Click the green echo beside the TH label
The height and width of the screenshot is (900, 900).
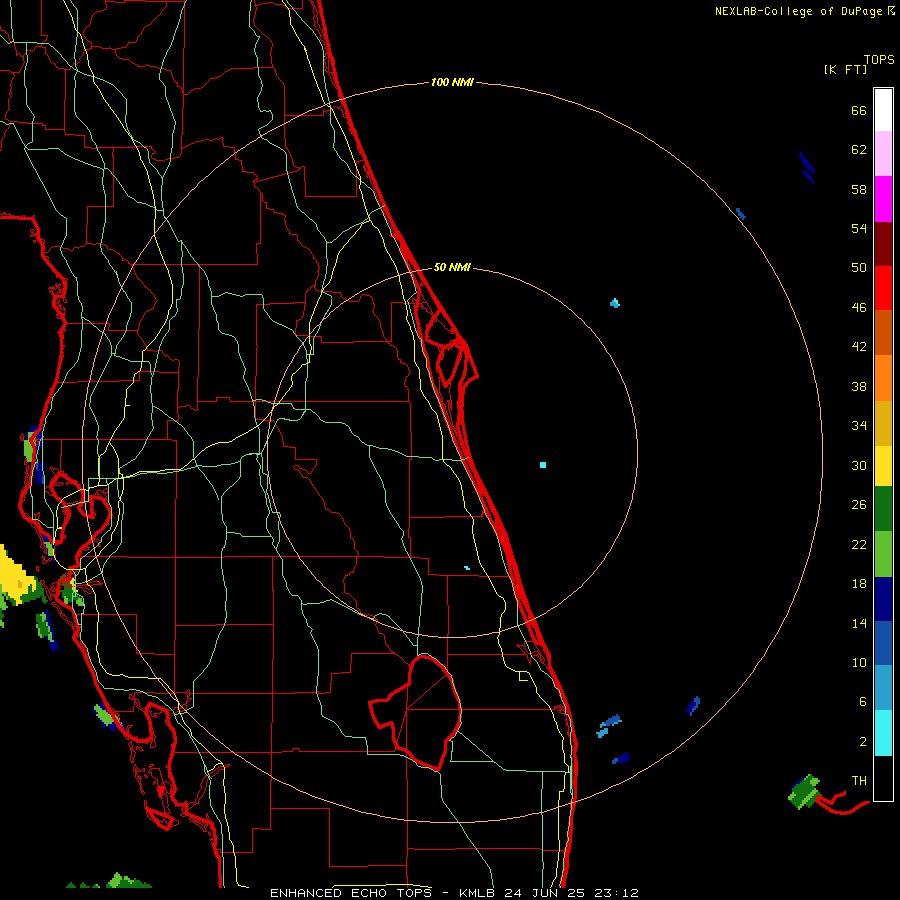tap(805, 792)
